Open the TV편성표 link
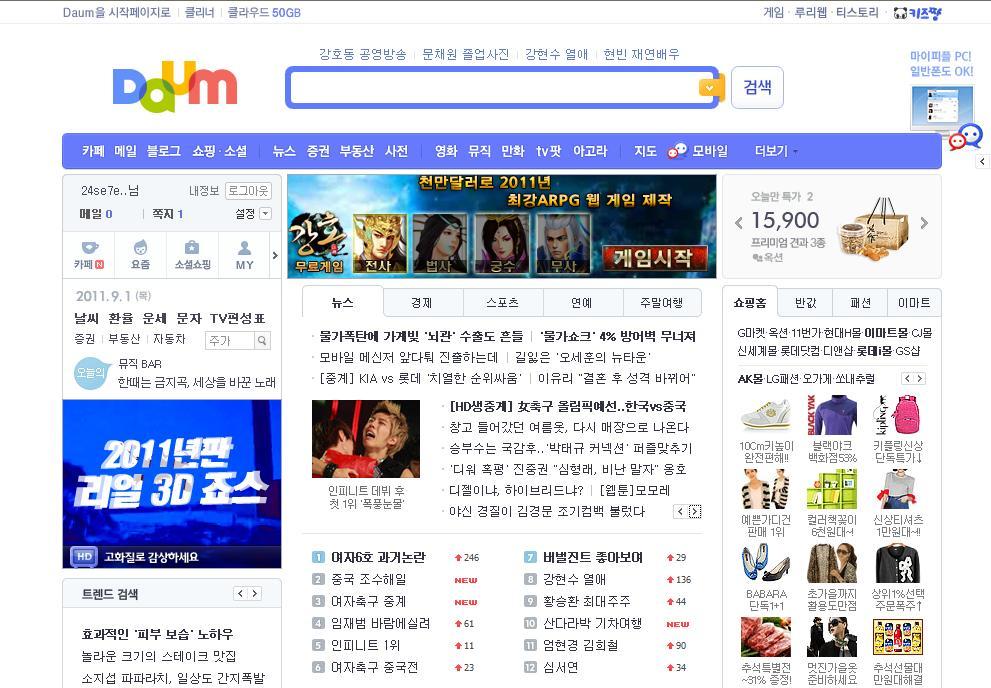 [x=238, y=318]
